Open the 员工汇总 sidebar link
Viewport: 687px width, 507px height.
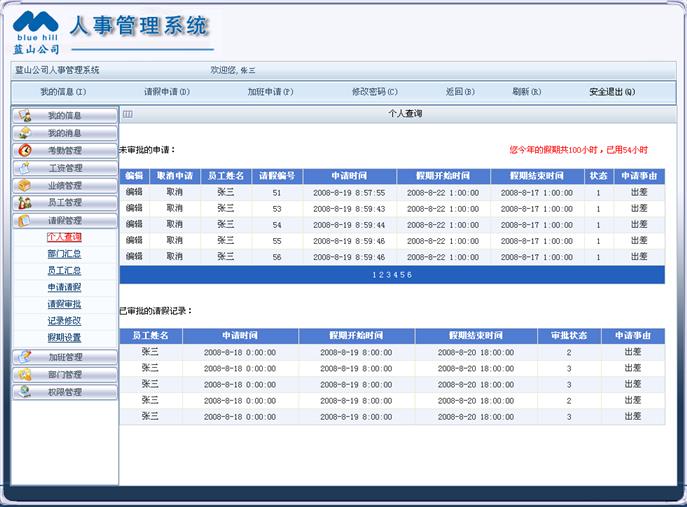pos(64,270)
